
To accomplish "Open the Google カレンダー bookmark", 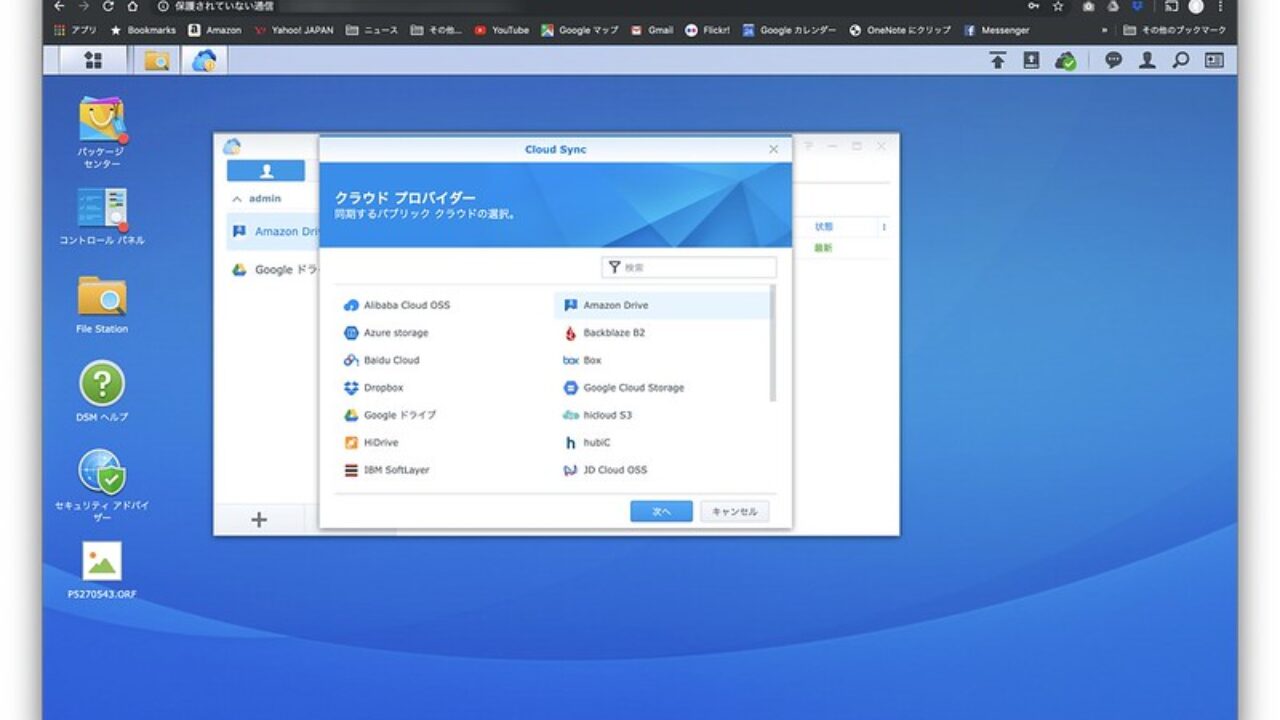I will click(x=790, y=30).
